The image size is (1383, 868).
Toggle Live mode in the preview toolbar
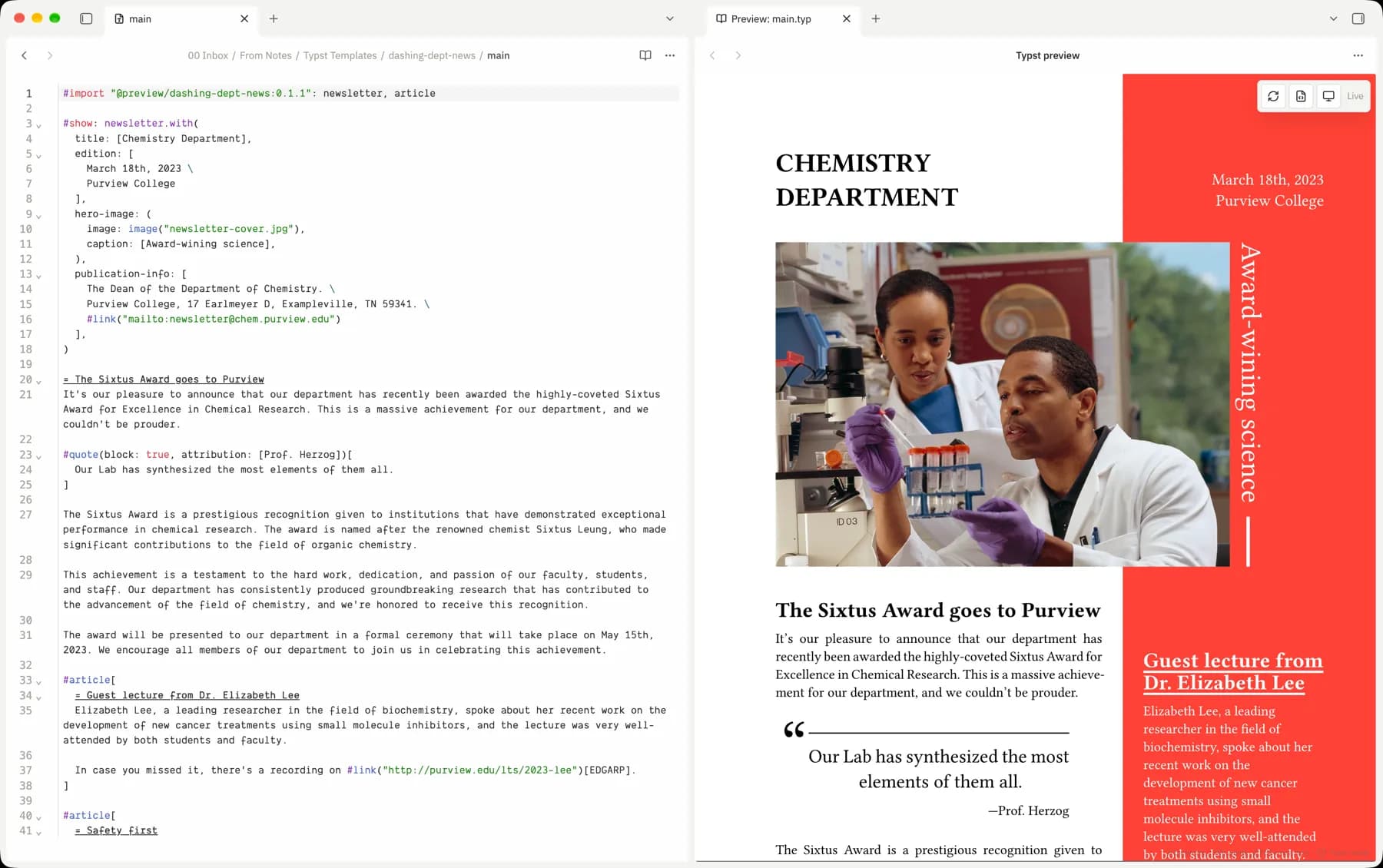pyautogui.click(x=1355, y=96)
